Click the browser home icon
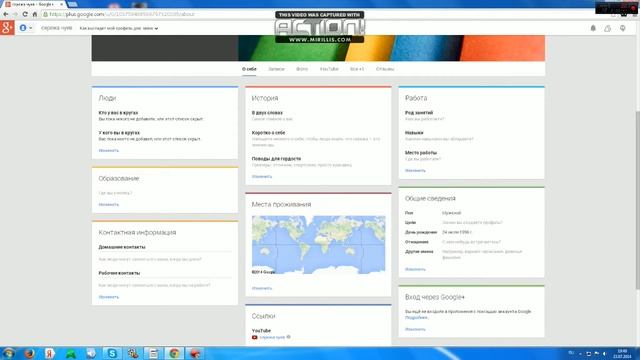Screen dimensions: 640x360 (35, 14)
